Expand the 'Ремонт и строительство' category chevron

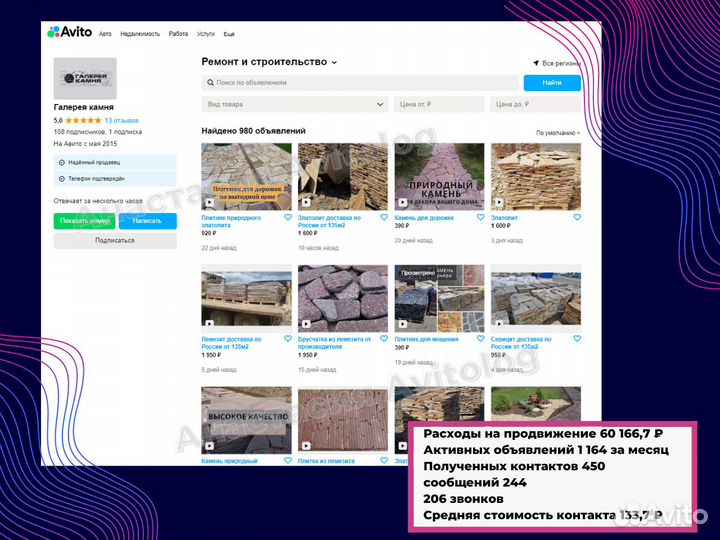tap(334, 62)
